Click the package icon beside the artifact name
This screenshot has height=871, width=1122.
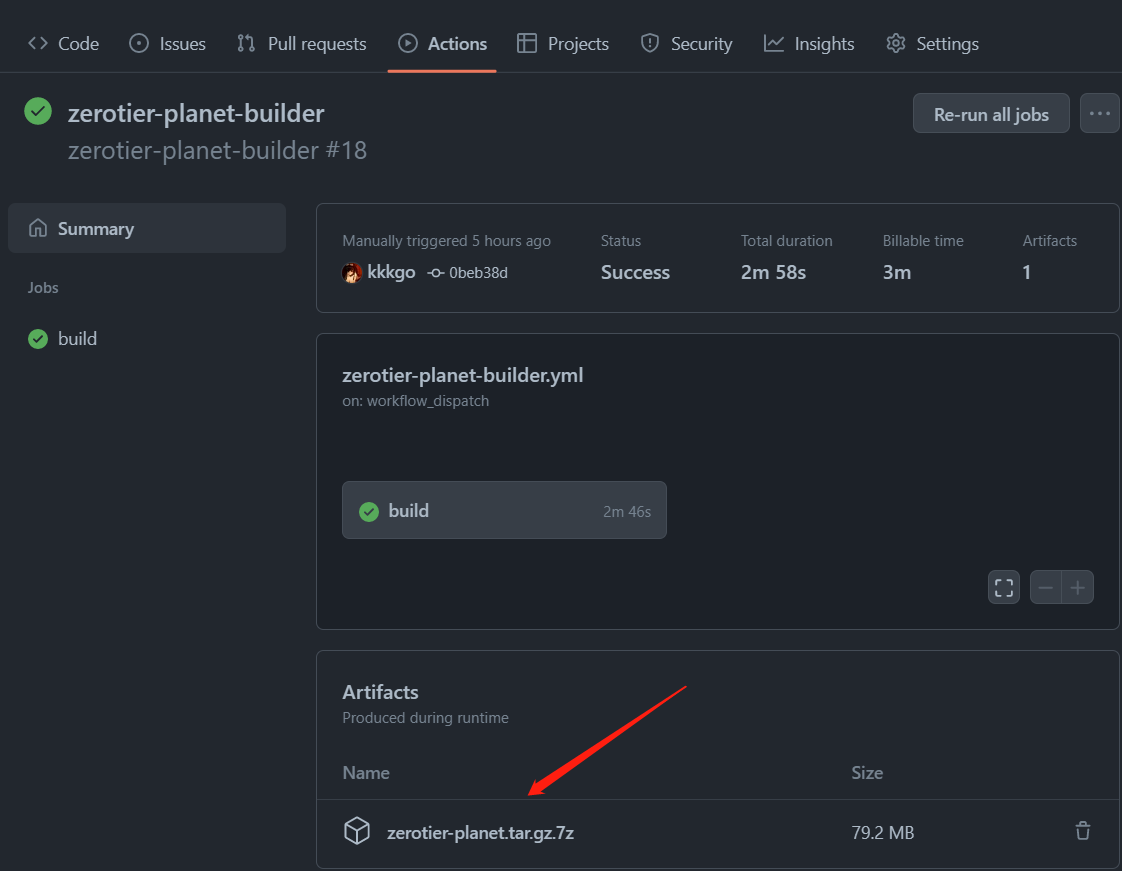pyautogui.click(x=356, y=831)
